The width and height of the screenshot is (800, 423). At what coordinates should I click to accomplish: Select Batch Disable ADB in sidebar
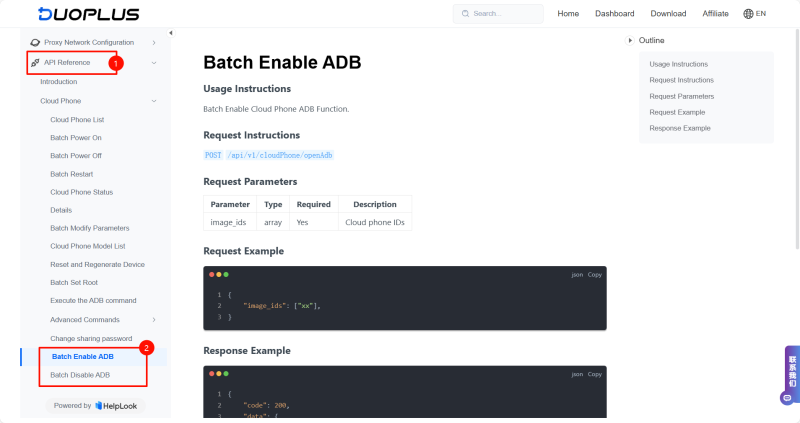coord(80,375)
